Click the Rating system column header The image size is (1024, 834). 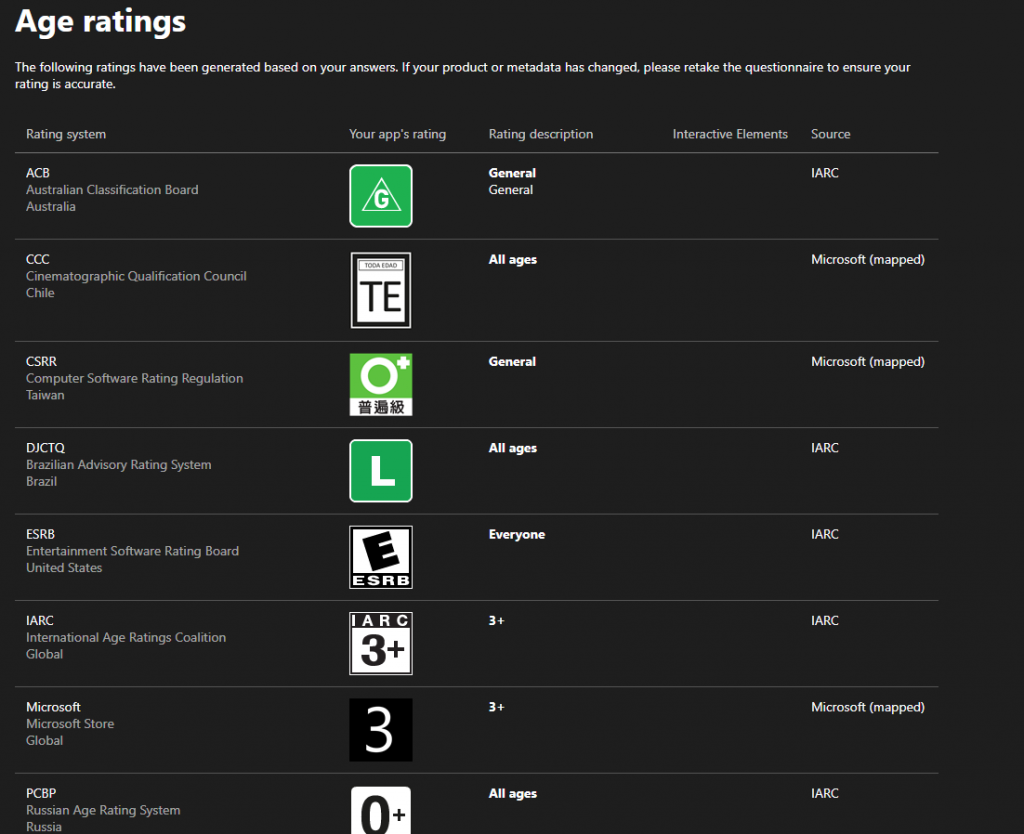click(x=66, y=134)
